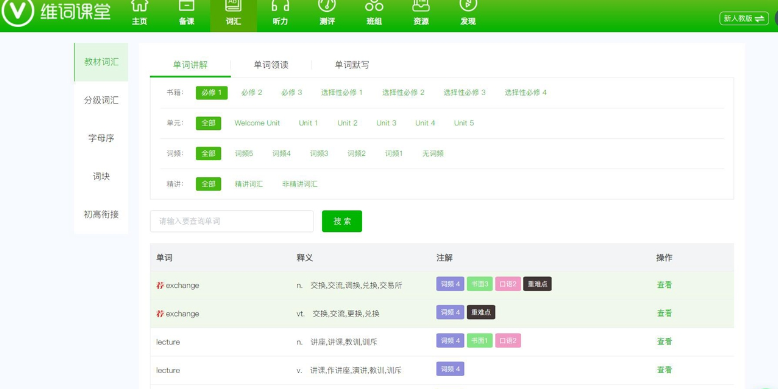Viewport: 778px width, 389px height.
Task: Focus the word search input field
Action: [x=232, y=221]
